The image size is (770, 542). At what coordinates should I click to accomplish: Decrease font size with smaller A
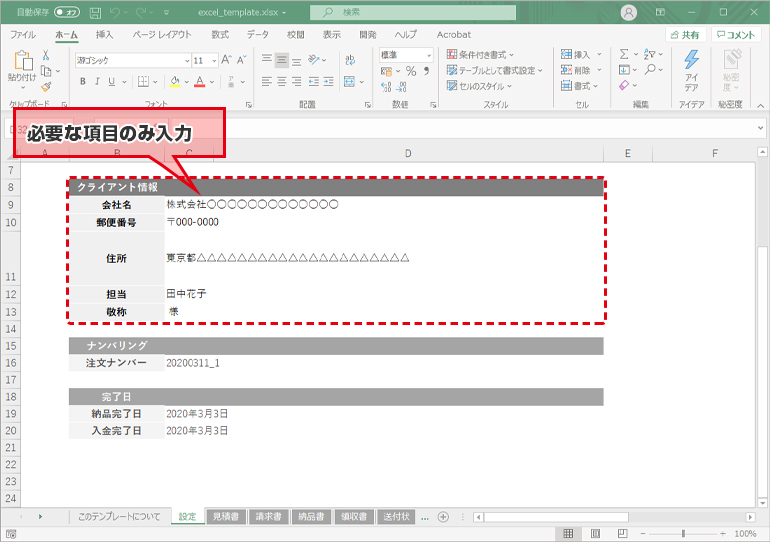coord(241,60)
